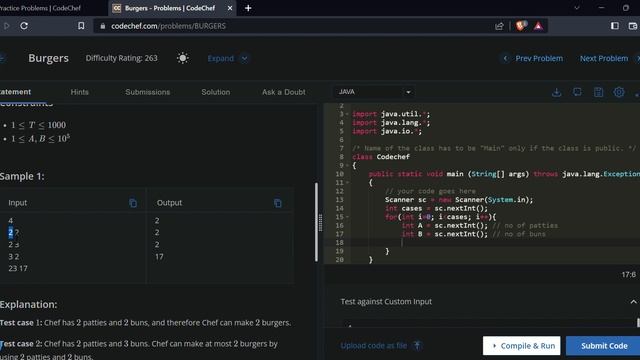Click the Scanner sc declaration line

pos(459,200)
